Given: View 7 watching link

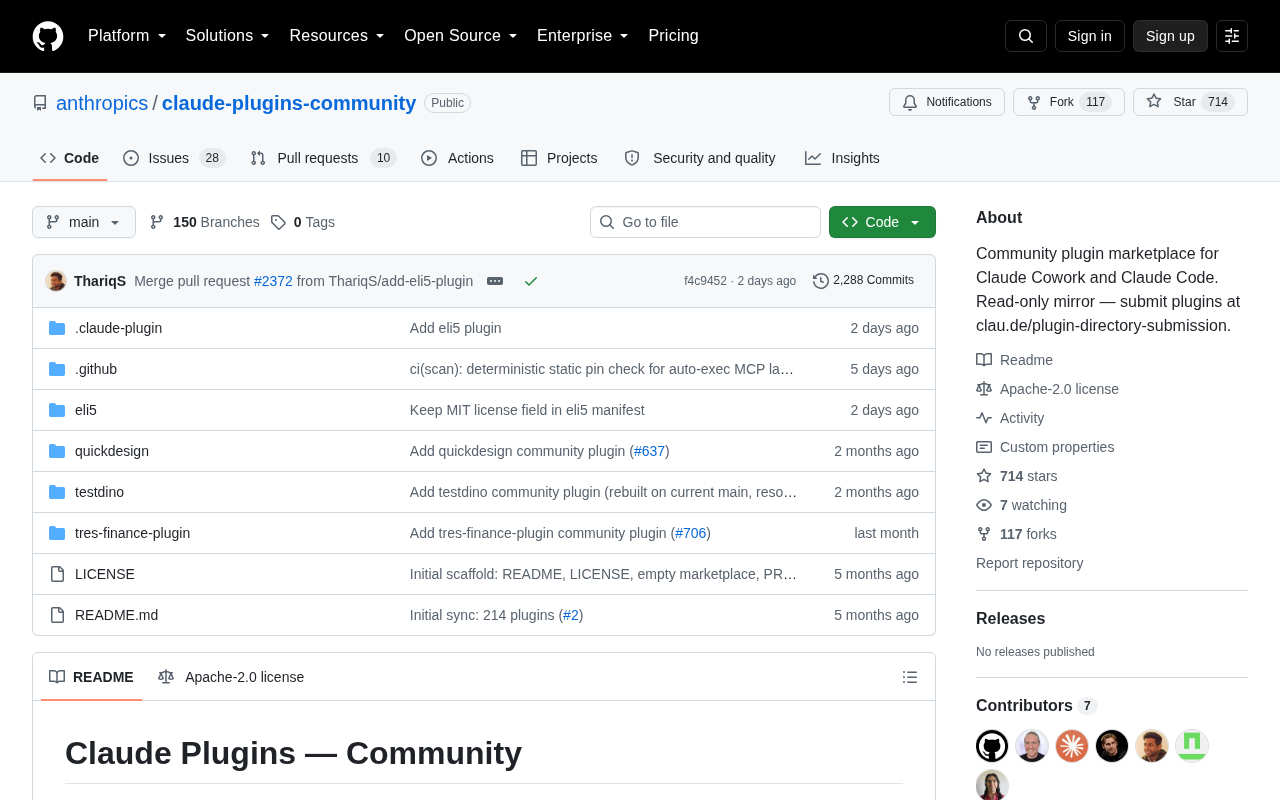Looking at the screenshot, I should click(1021, 505).
